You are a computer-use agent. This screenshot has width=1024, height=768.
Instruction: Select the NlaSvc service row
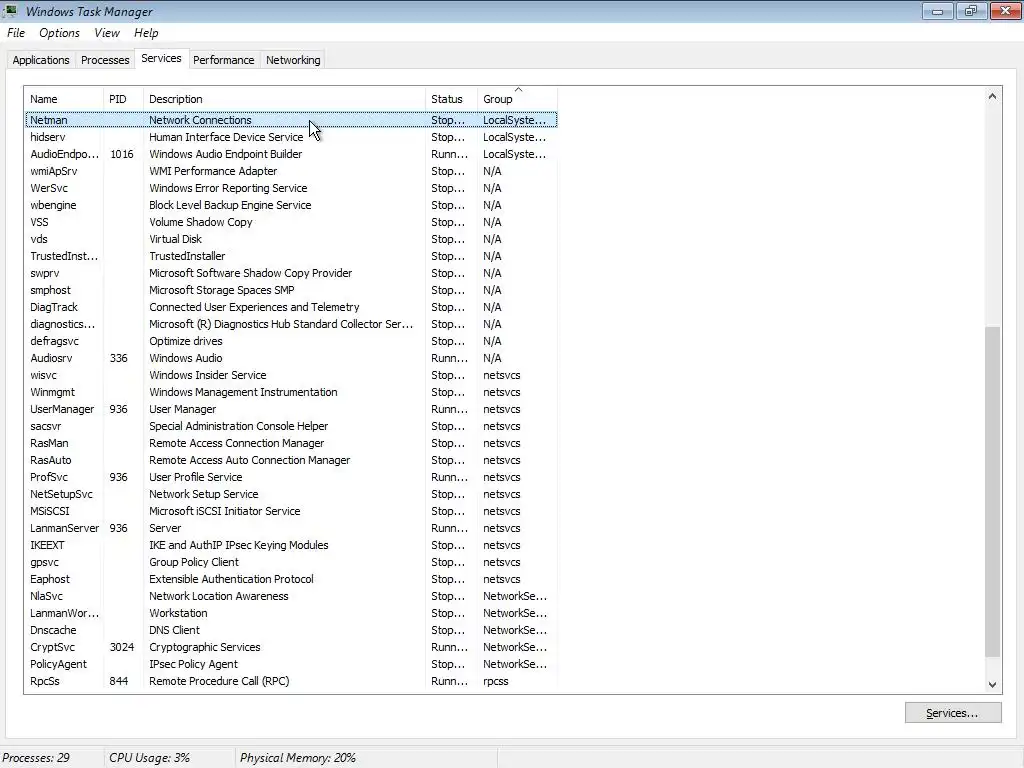click(291, 596)
